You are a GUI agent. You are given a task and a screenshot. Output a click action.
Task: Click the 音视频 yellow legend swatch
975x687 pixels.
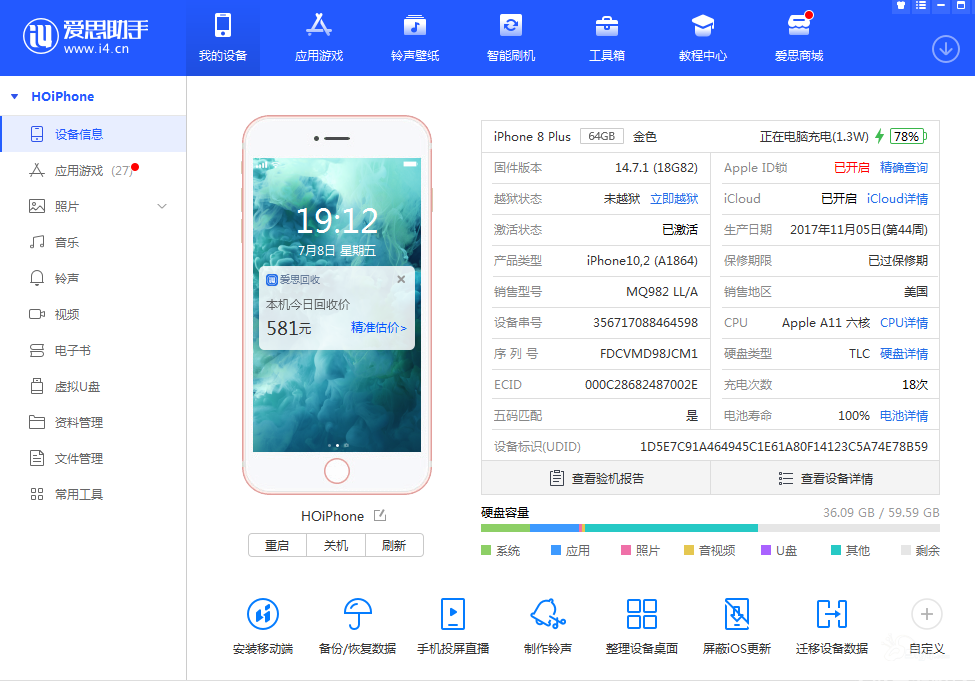[x=689, y=550]
